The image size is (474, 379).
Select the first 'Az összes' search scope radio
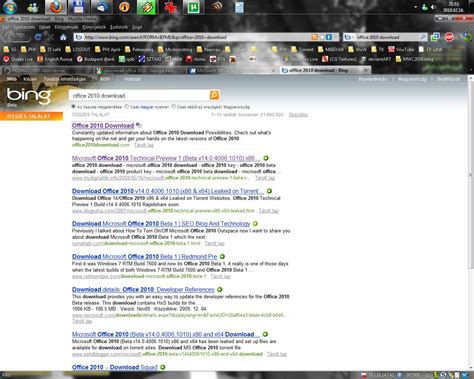(73, 107)
